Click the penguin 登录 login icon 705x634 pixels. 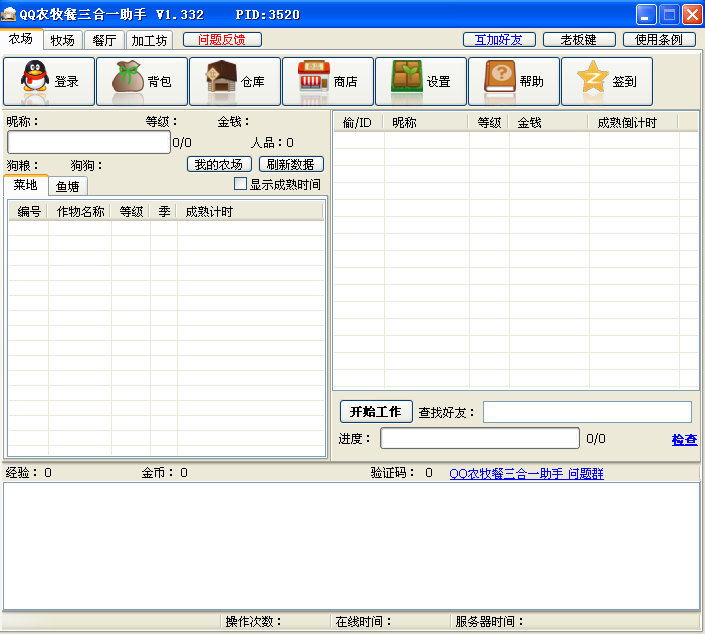pyautogui.click(x=36, y=81)
